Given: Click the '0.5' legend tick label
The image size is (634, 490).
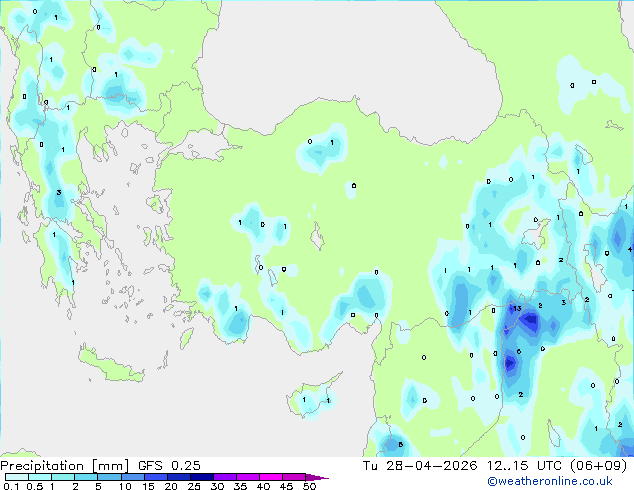Looking at the screenshot, I should tap(34, 486).
